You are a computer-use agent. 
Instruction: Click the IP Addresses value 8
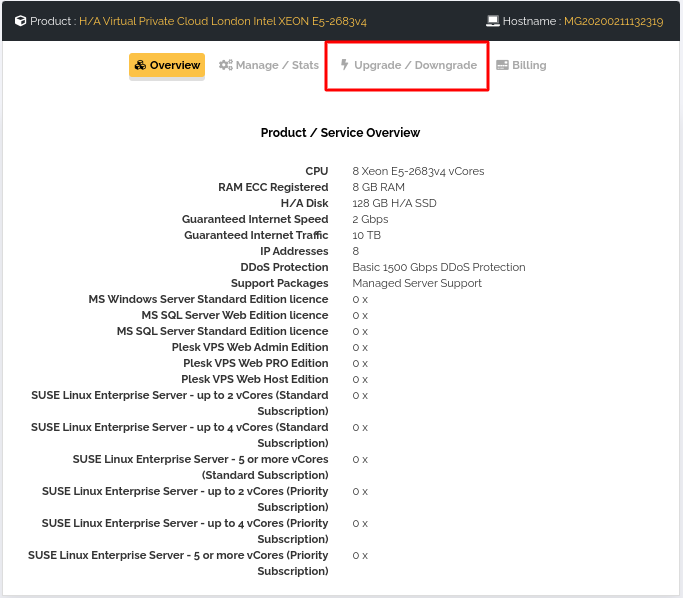coord(356,251)
